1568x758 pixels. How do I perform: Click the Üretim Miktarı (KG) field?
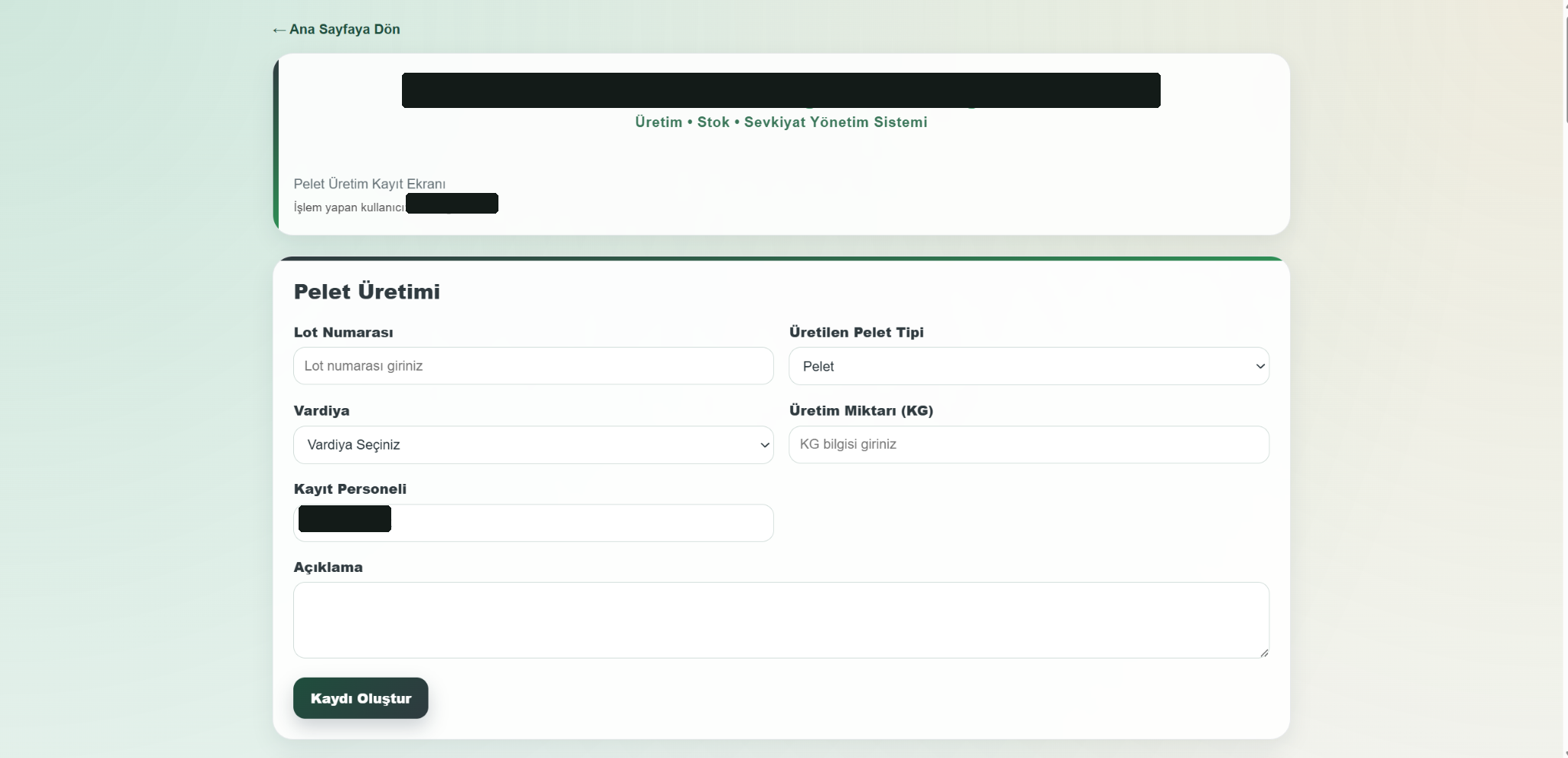[1029, 445]
